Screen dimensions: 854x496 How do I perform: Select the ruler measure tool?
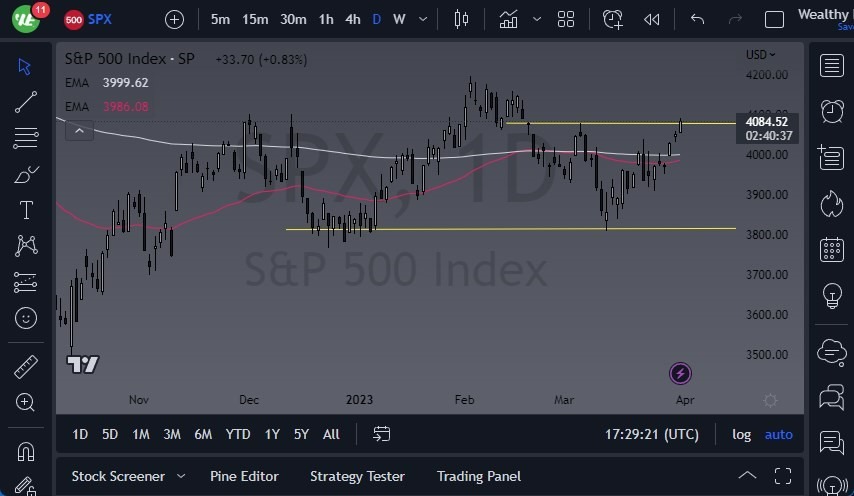click(26, 366)
